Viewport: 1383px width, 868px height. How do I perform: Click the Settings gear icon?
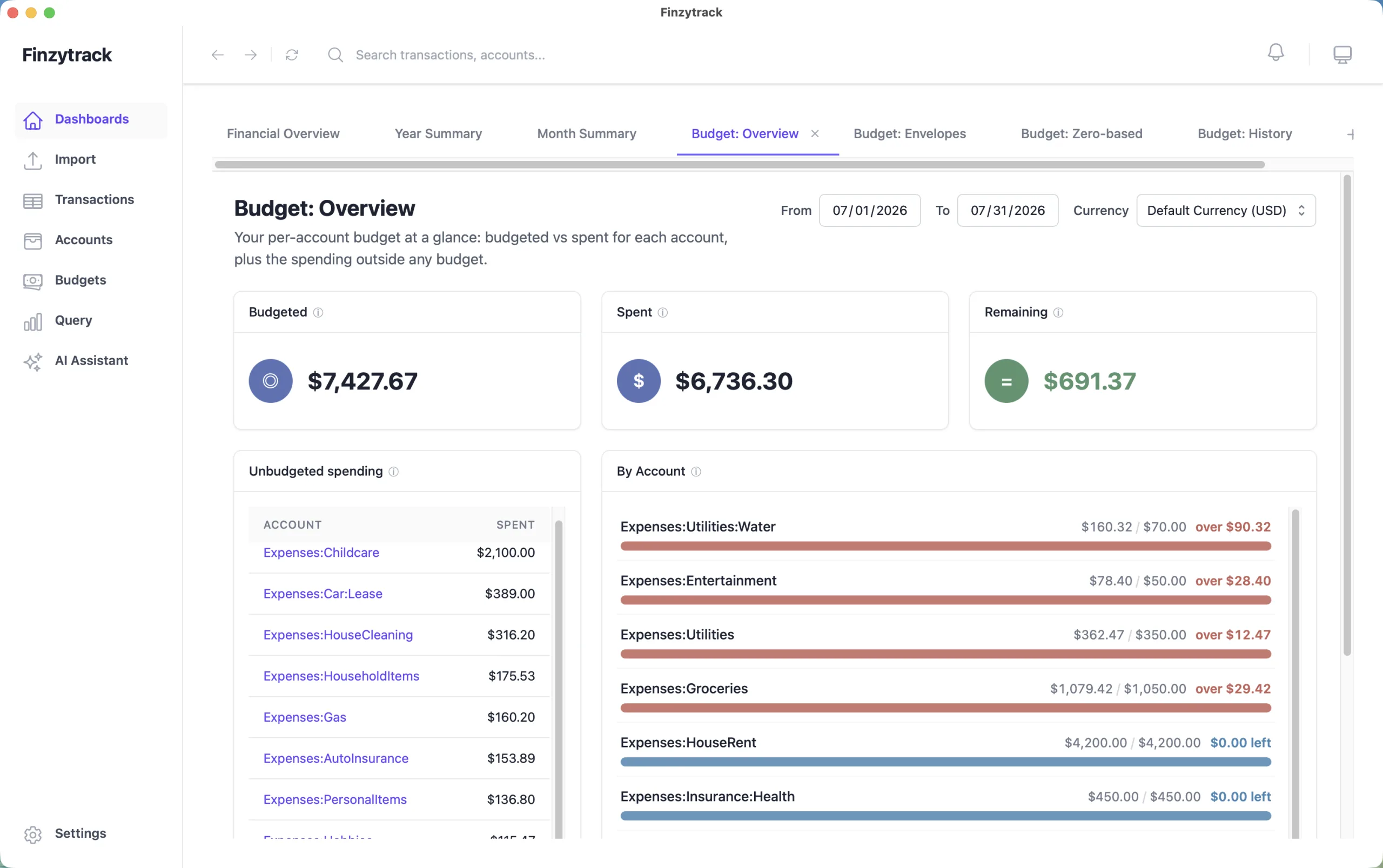click(33, 834)
